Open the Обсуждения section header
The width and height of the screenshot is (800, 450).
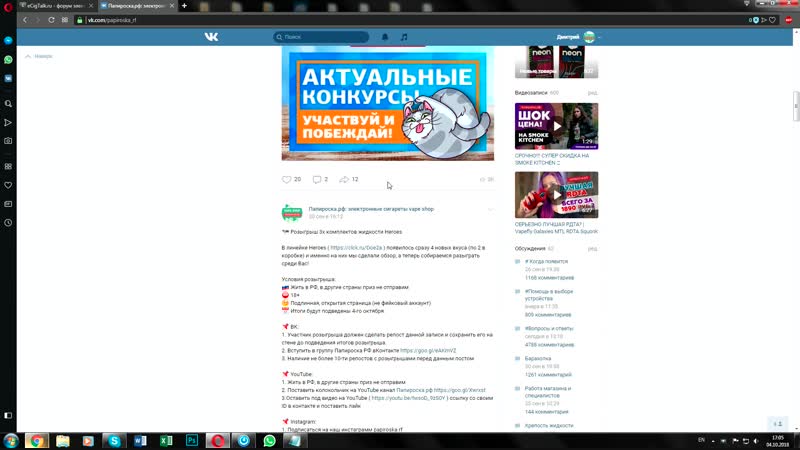tap(530, 248)
